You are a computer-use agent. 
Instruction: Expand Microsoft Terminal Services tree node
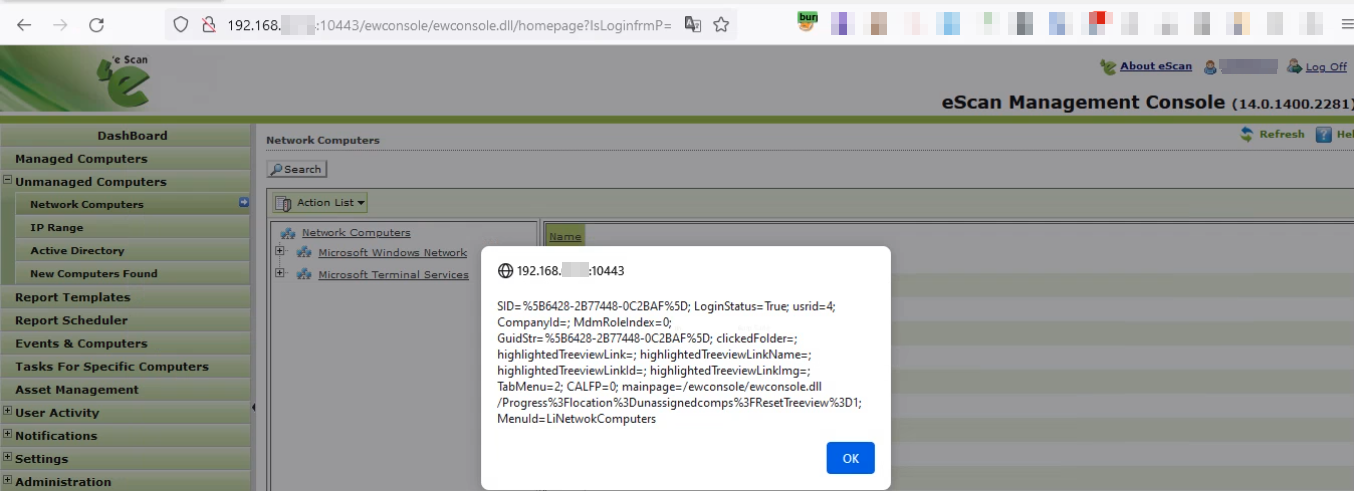click(280, 274)
